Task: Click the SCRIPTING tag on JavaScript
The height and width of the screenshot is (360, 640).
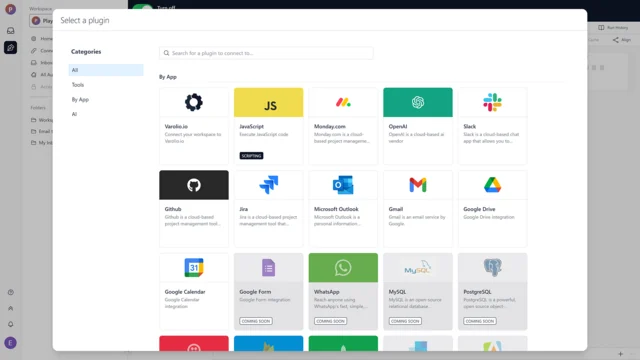Action: (251, 156)
